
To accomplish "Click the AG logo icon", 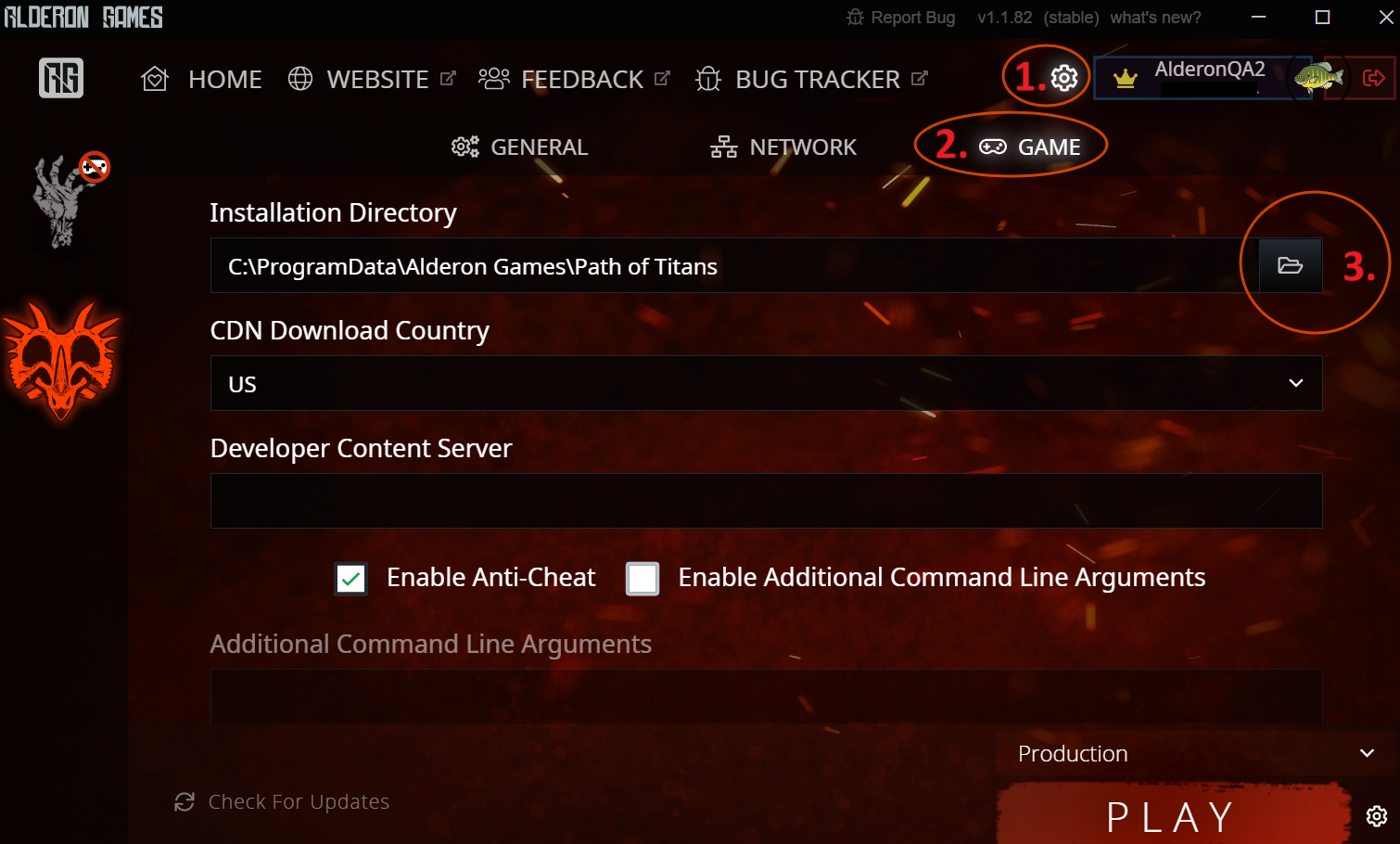I will [61, 78].
